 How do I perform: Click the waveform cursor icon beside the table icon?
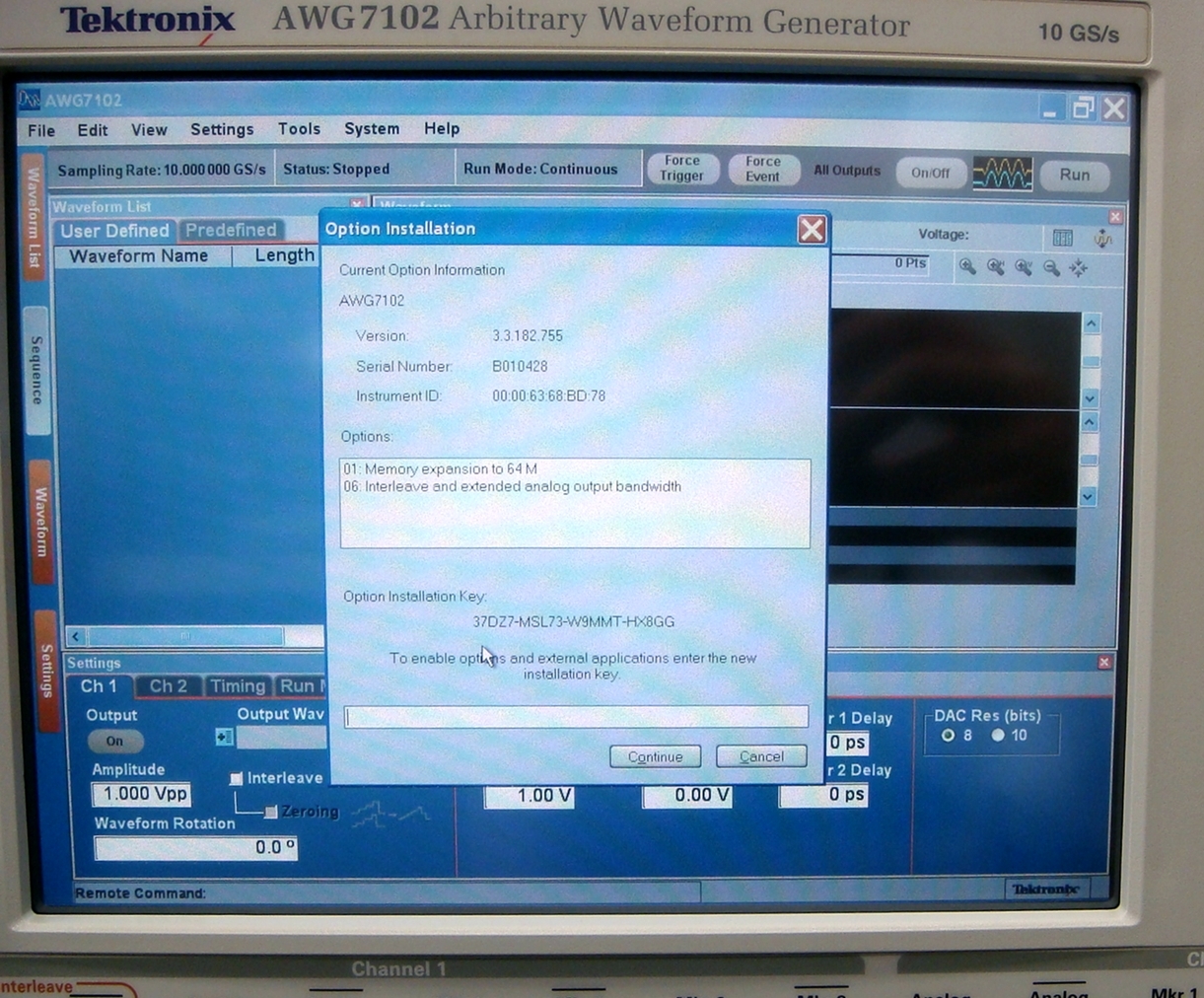pyautogui.click(x=1102, y=238)
